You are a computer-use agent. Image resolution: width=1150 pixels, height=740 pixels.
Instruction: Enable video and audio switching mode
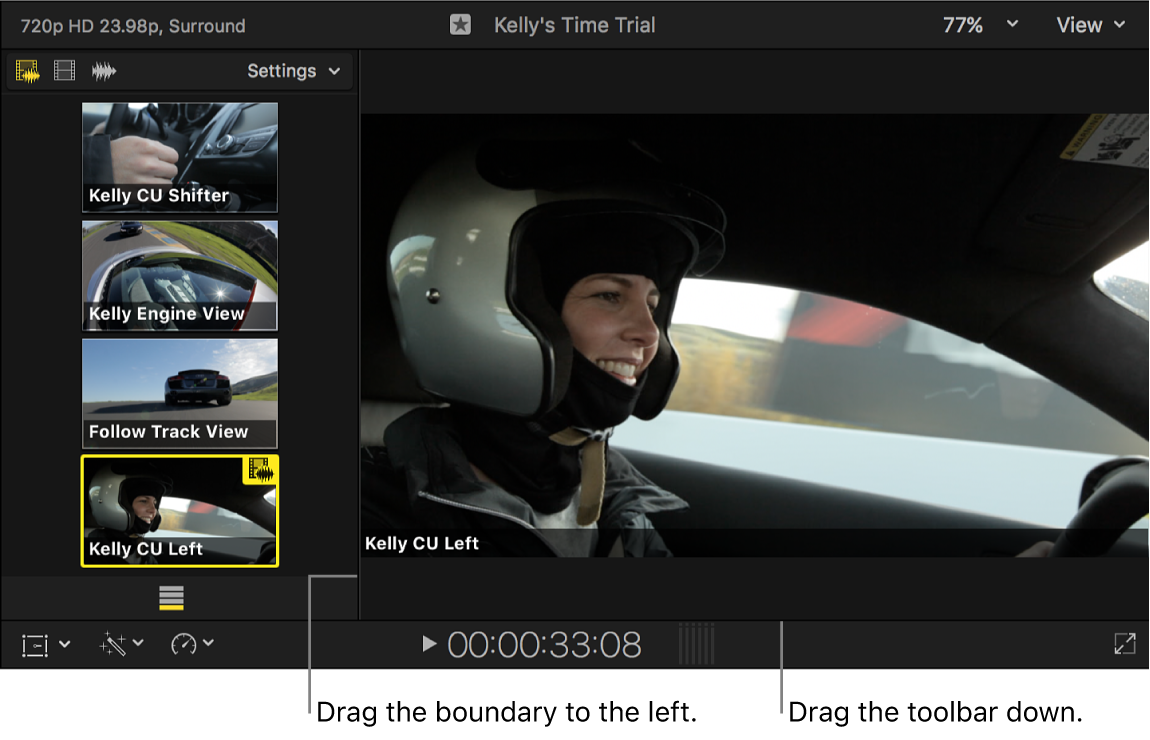27,71
